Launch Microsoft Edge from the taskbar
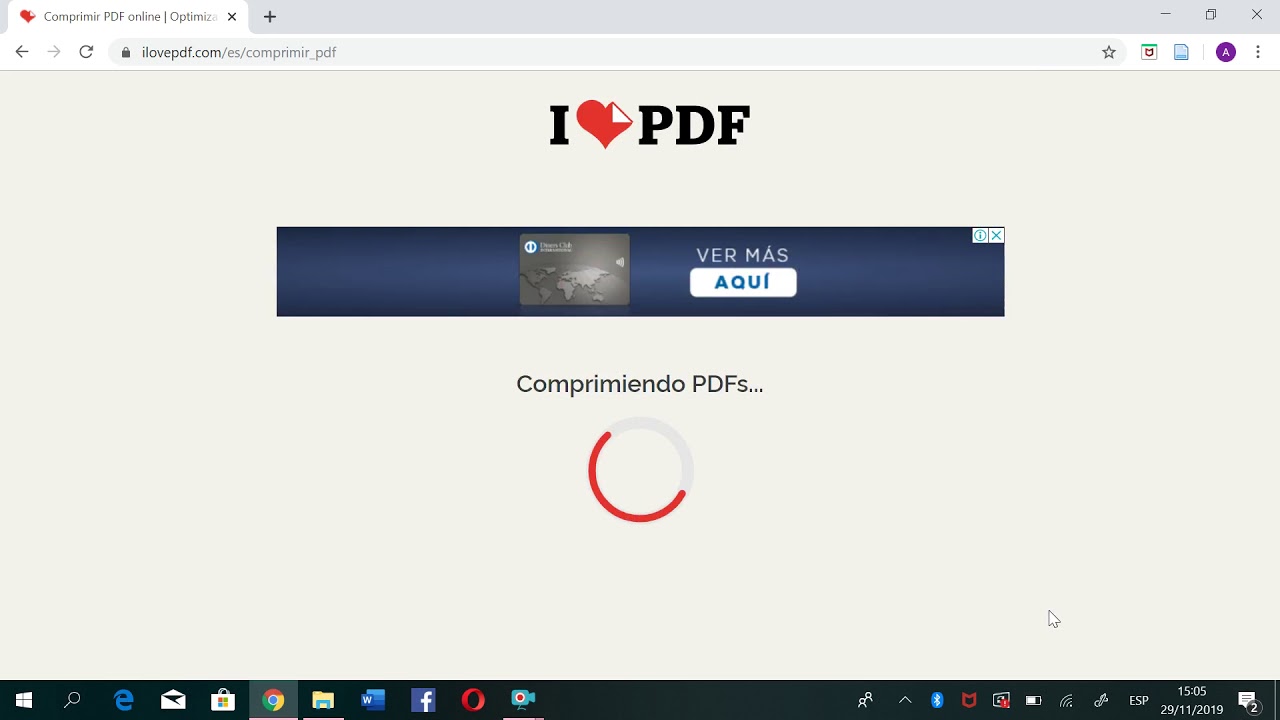Image resolution: width=1280 pixels, height=720 pixels. 123,700
